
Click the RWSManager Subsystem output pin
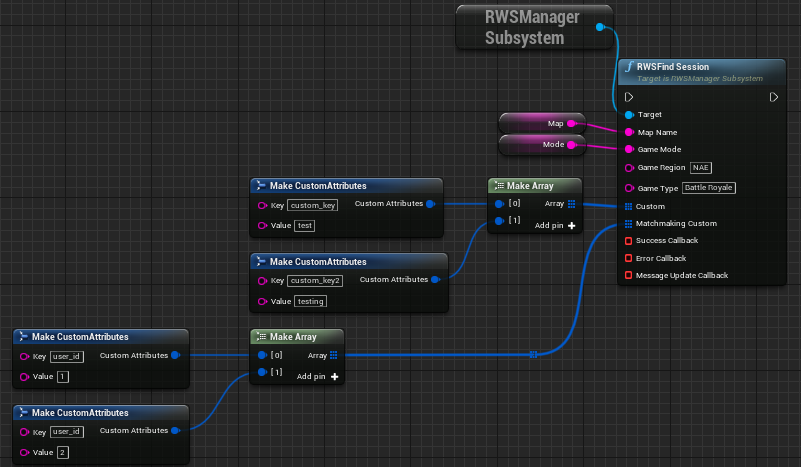[599, 27]
